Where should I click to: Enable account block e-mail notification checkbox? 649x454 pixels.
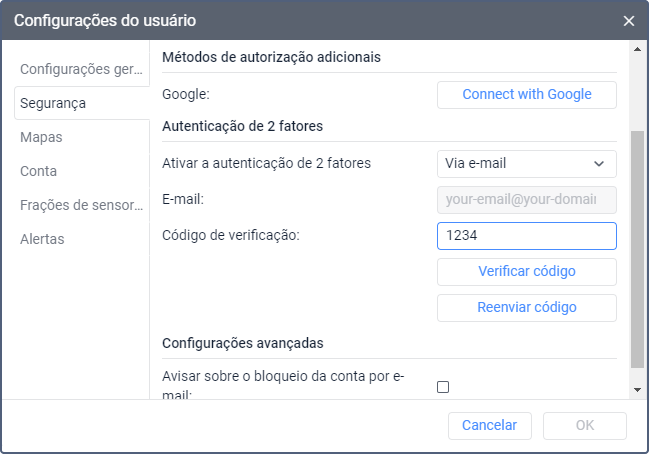point(443,387)
